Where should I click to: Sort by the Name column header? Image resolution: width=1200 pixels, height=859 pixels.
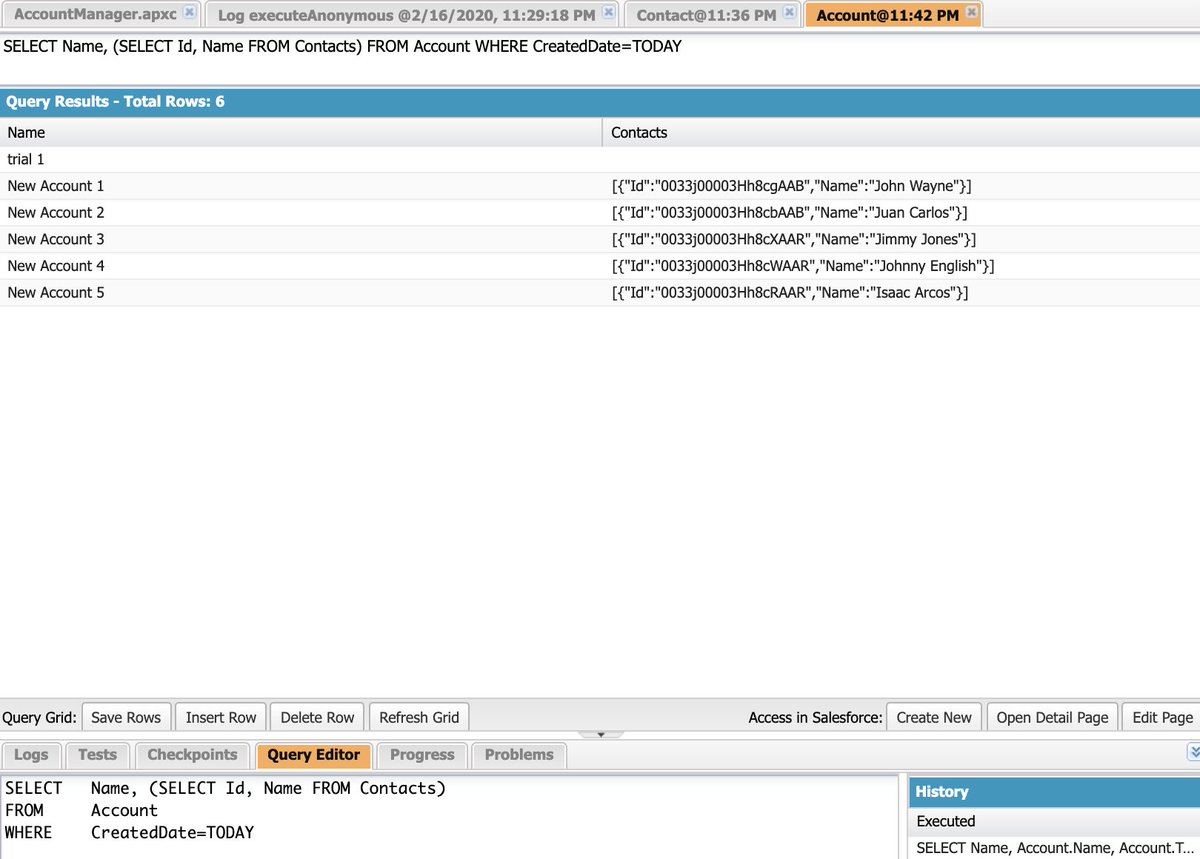pos(301,132)
